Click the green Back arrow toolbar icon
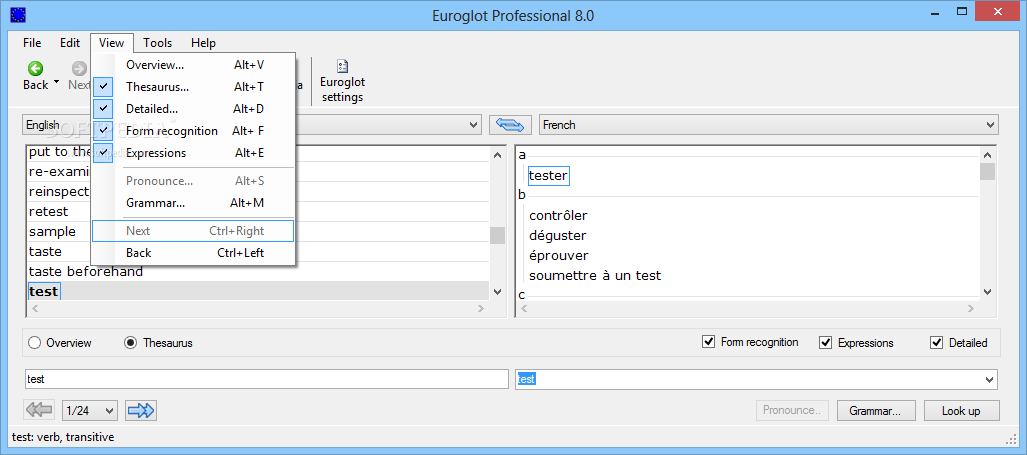This screenshot has width=1027, height=455. (x=35, y=68)
